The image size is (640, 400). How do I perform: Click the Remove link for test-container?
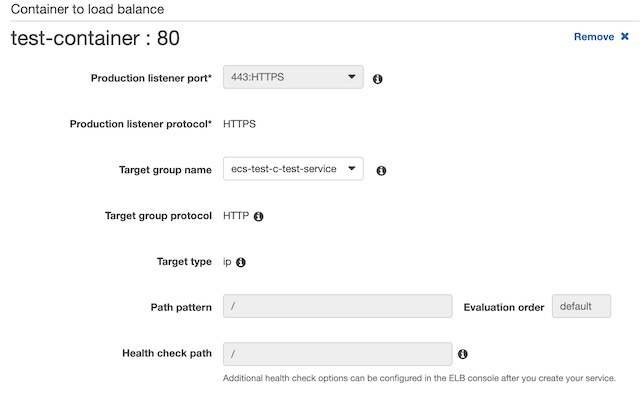click(593, 37)
